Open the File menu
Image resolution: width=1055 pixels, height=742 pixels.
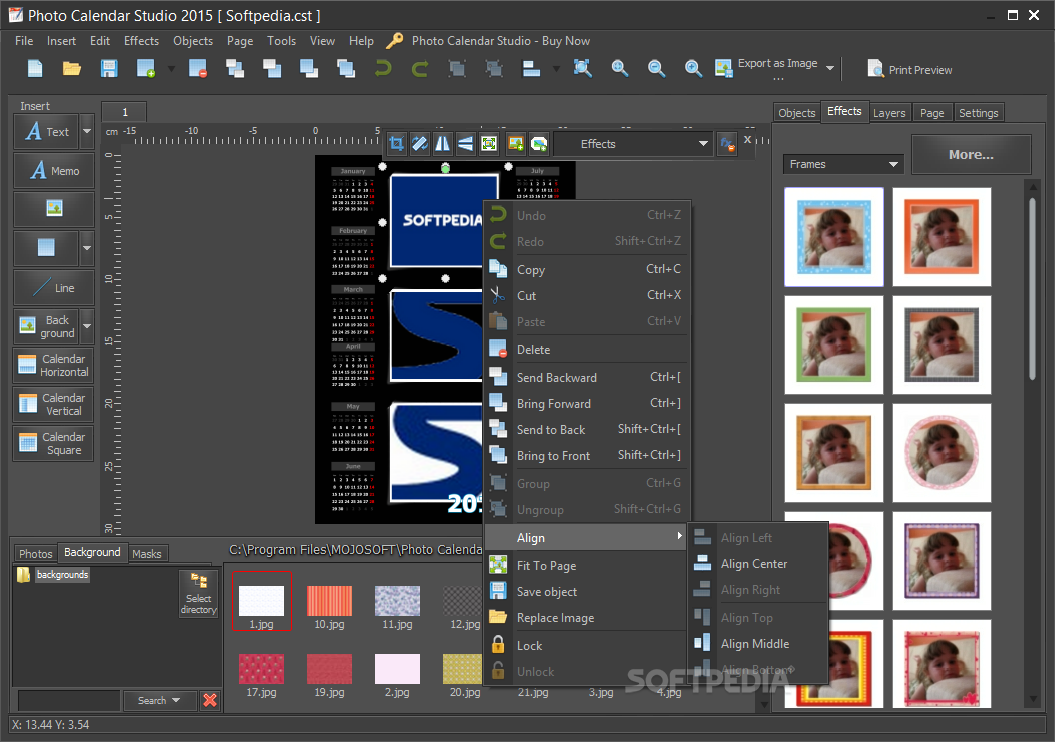pyautogui.click(x=24, y=41)
